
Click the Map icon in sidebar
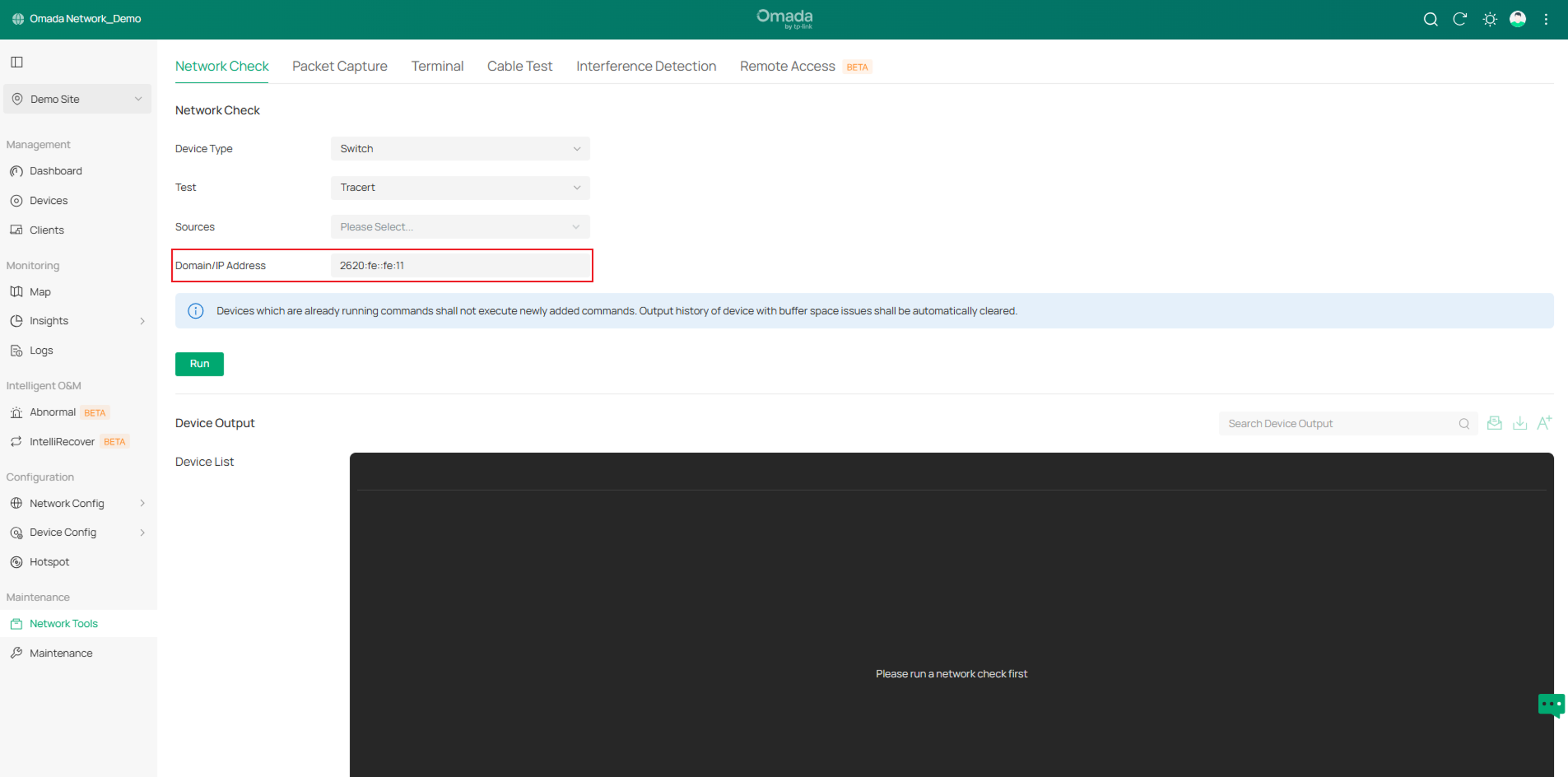(16, 292)
